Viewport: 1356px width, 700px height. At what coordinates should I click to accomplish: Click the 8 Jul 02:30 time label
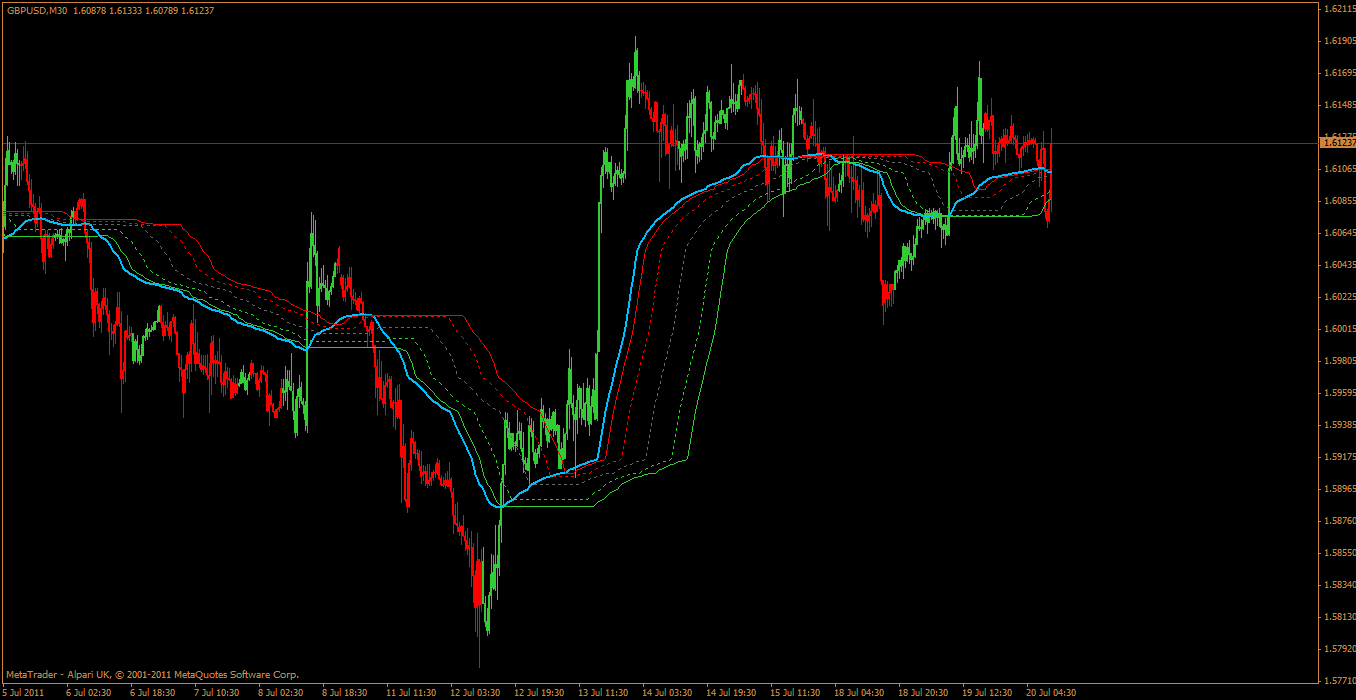tap(281, 692)
